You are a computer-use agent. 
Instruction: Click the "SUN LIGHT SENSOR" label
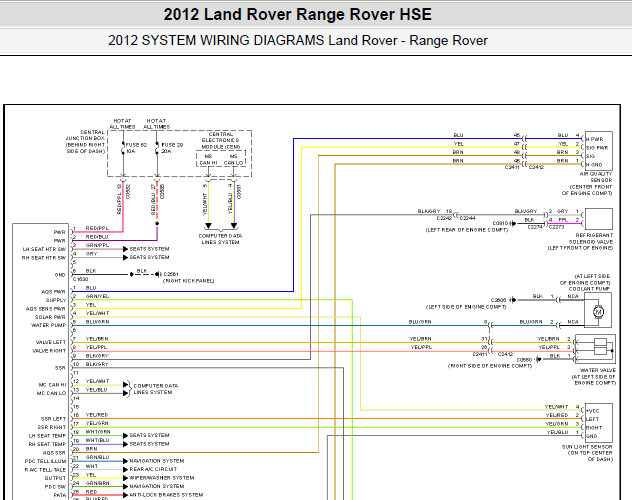pyautogui.click(x=587, y=447)
